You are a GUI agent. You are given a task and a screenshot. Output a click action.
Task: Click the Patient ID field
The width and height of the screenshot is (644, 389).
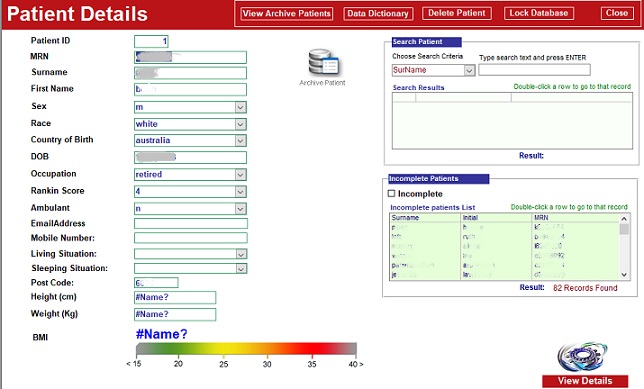coord(151,41)
